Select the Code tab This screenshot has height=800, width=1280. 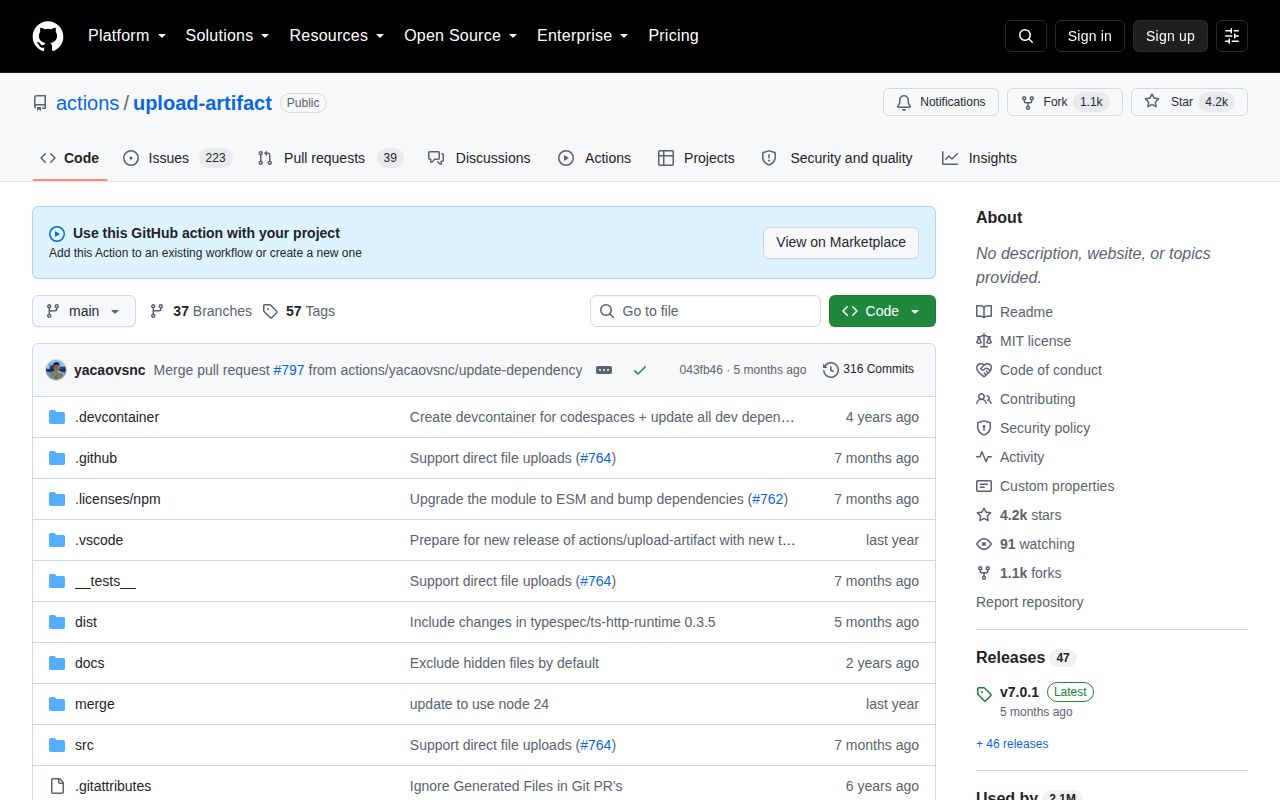[x=70, y=158]
